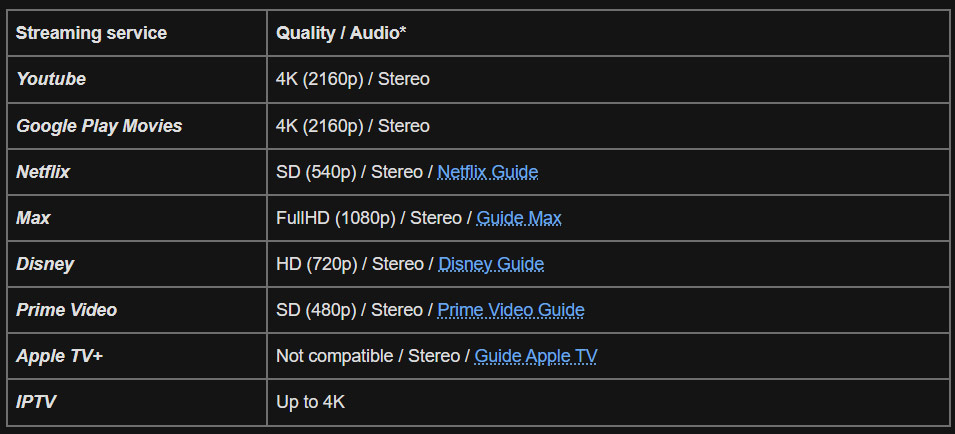The height and width of the screenshot is (434, 955).
Task: Open the Prime Video Guide link
Action: coord(511,310)
